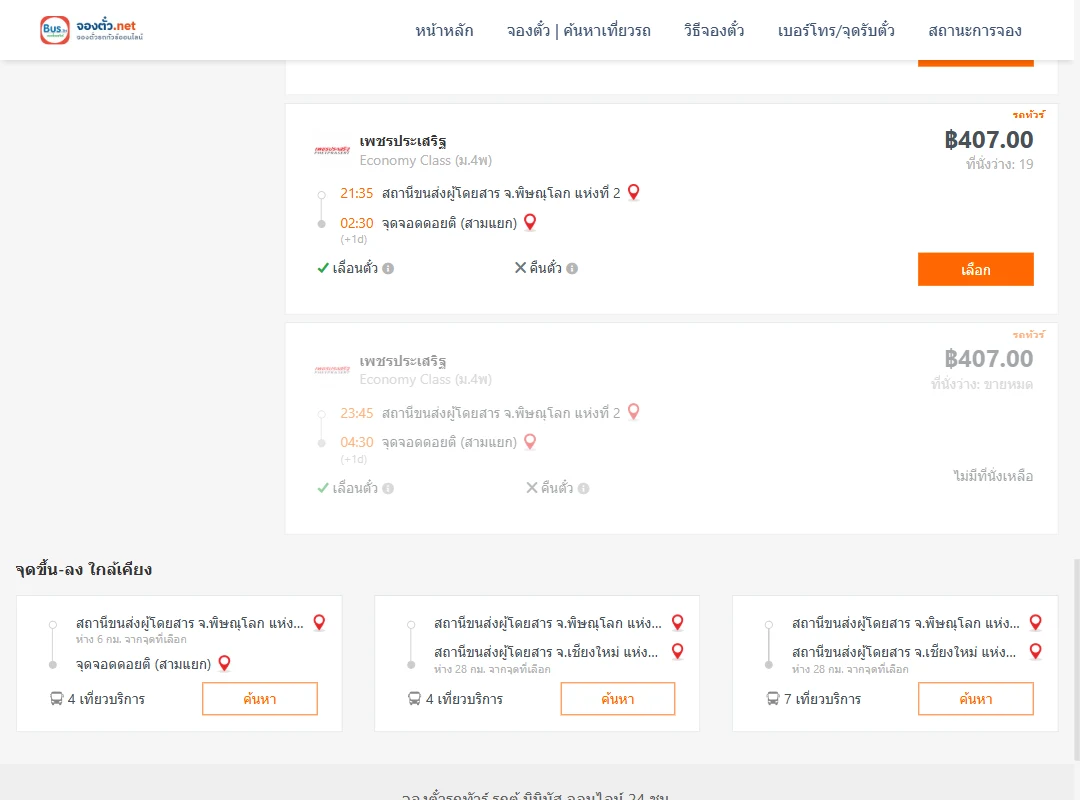Click bus icon on 4 เที่ยวบริการ เชียงใหม่ card

pos(414,699)
